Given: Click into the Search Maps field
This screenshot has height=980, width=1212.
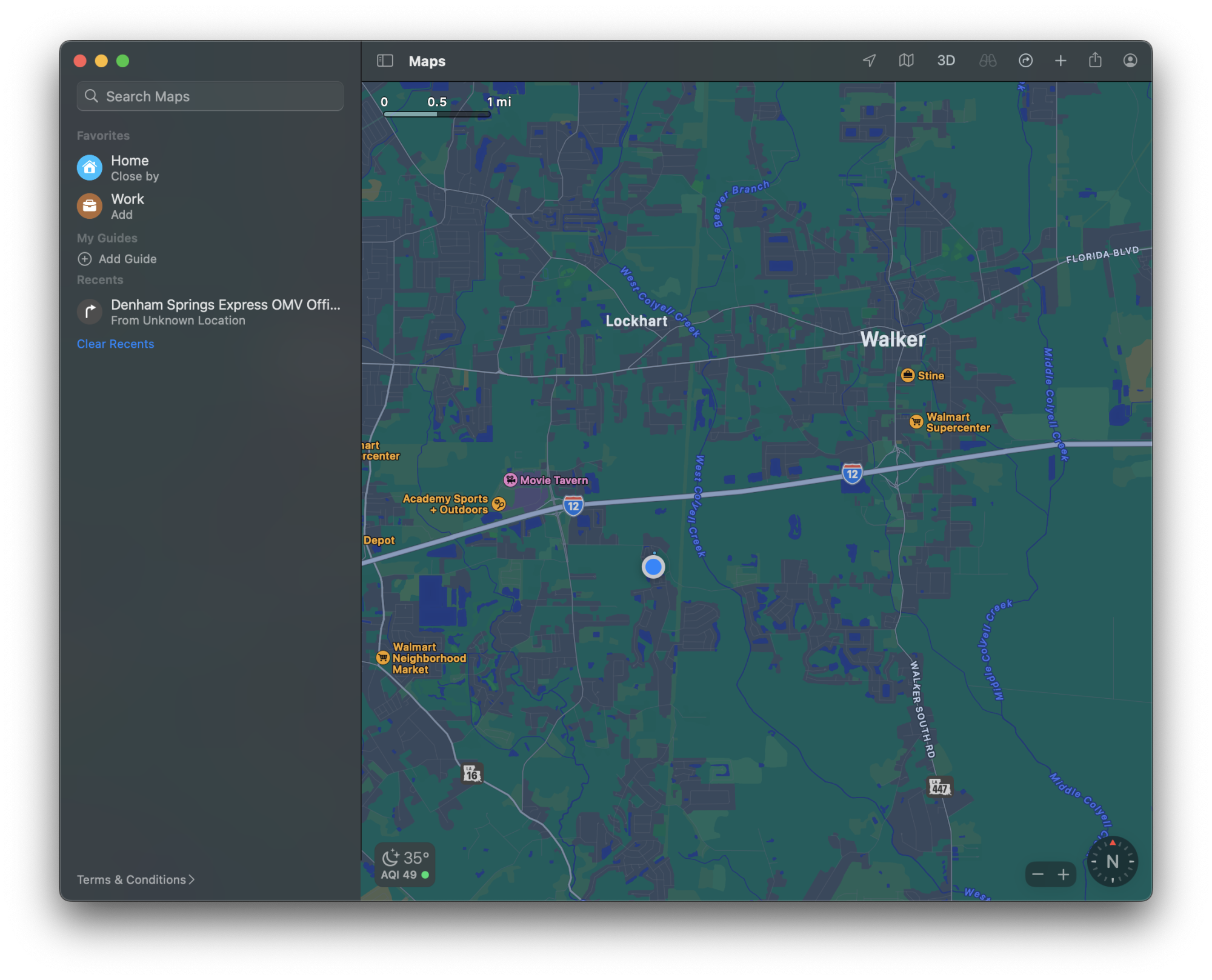Looking at the screenshot, I should coord(210,96).
